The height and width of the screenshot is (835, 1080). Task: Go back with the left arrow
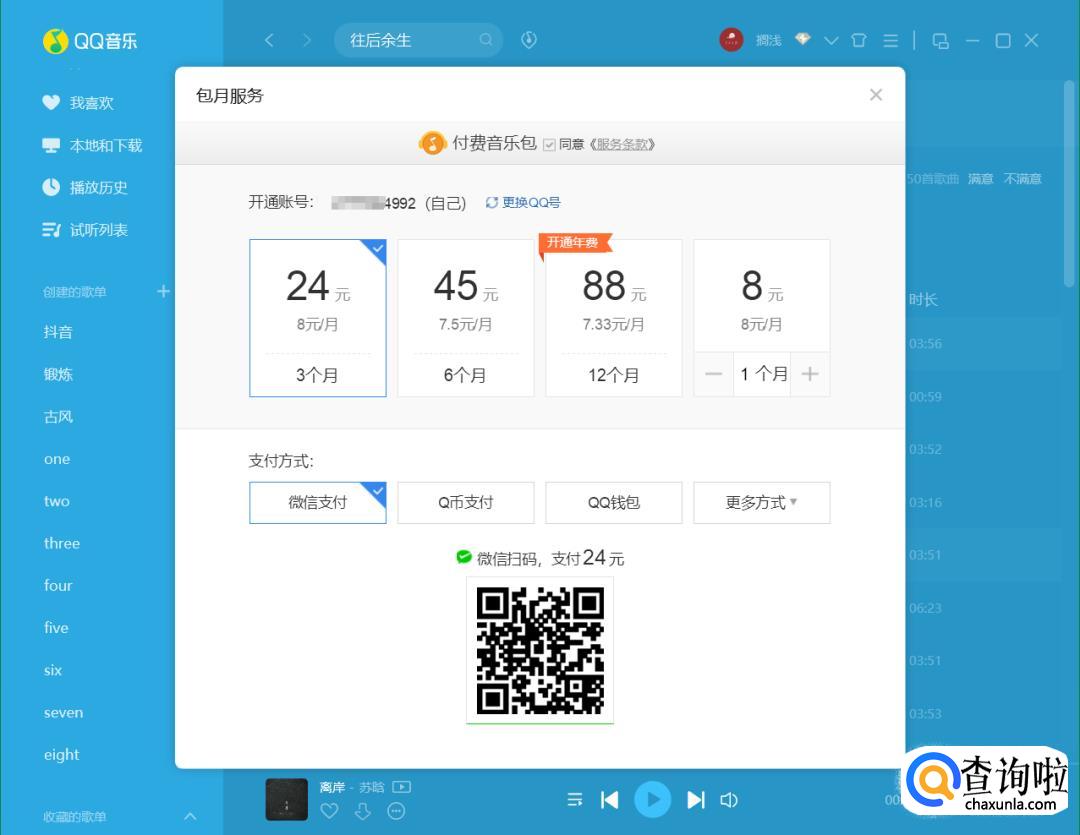pos(269,41)
